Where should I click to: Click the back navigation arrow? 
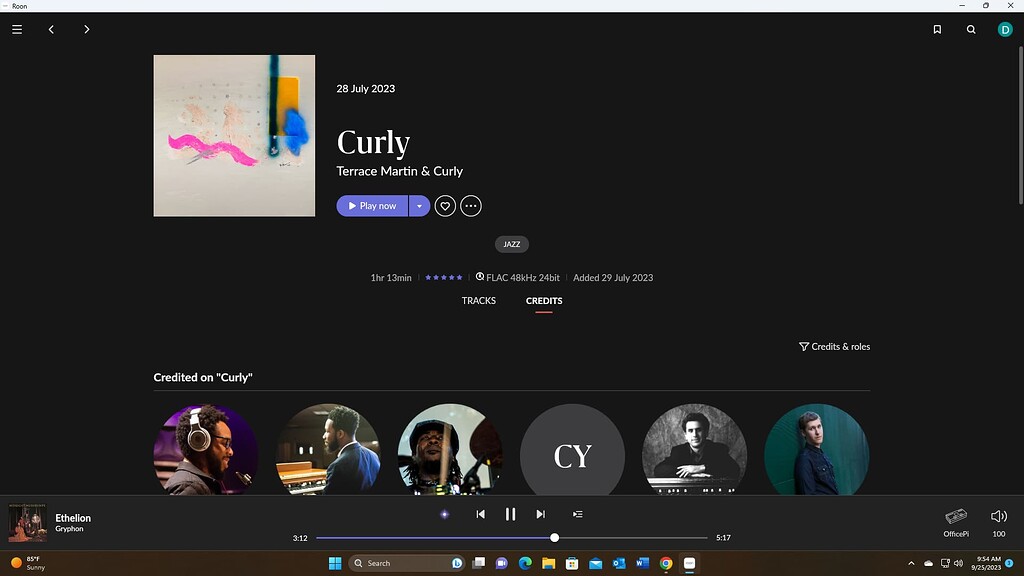click(51, 29)
